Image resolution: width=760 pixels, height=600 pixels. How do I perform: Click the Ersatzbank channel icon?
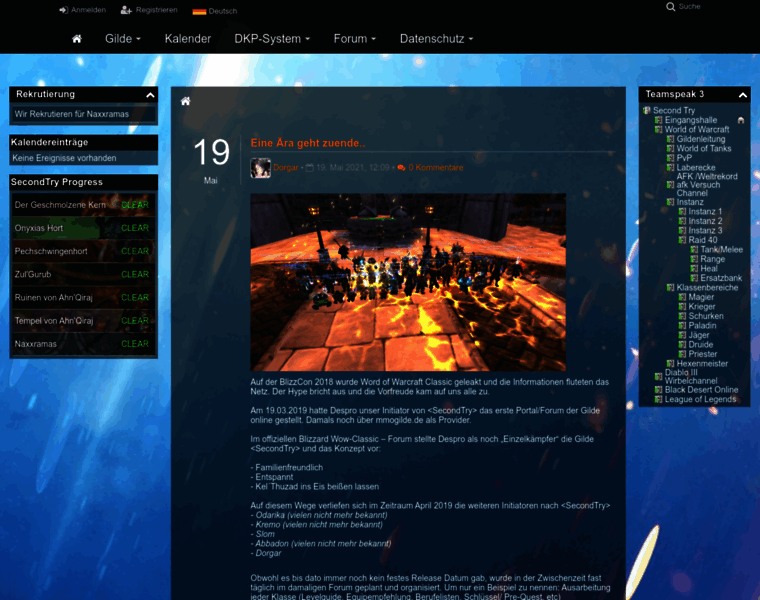pyautogui.click(x=694, y=278)
